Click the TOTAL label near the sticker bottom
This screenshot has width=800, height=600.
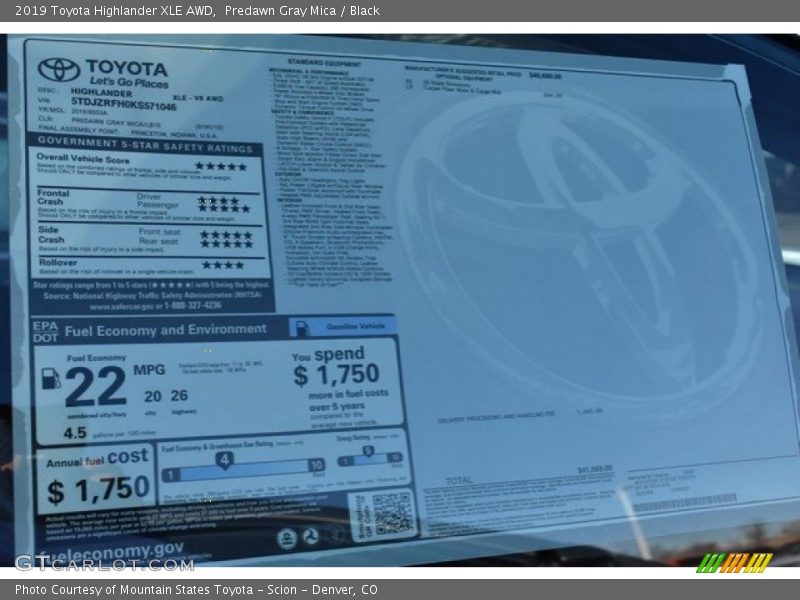(459, 481)
